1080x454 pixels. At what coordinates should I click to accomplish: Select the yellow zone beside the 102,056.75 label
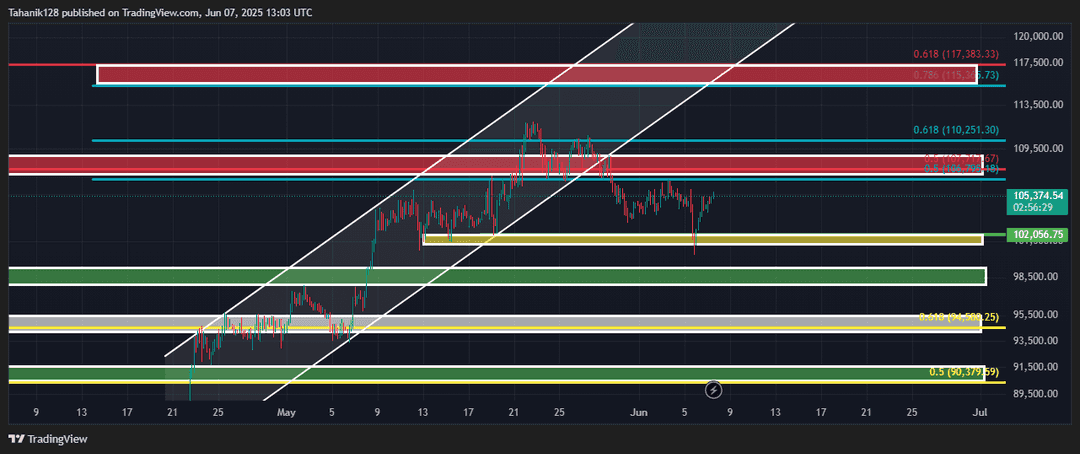point(702,239)
